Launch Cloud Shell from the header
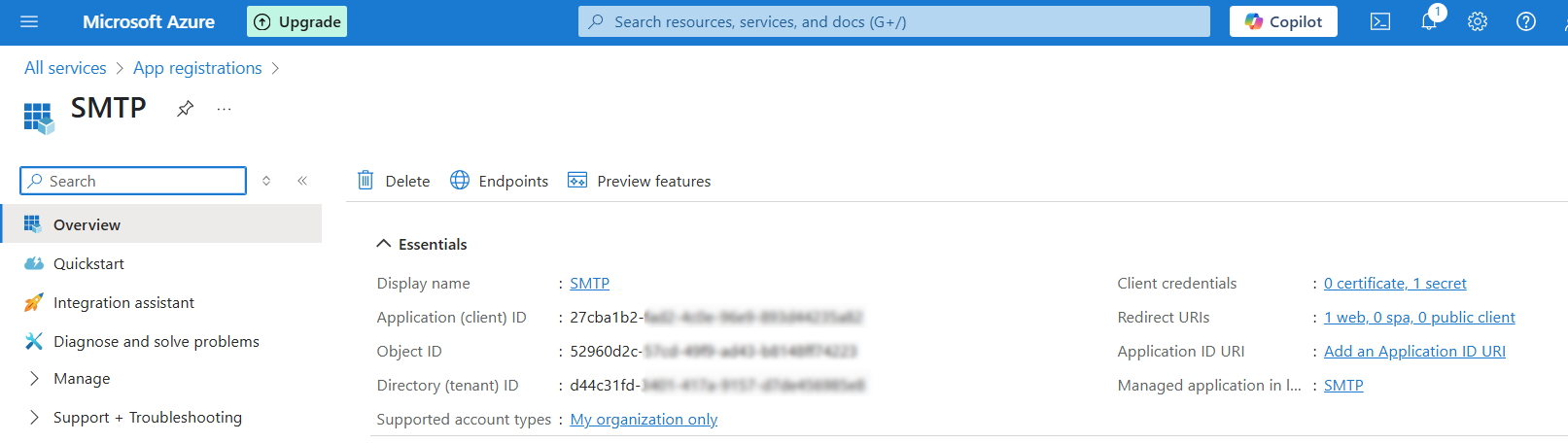The width and height of the screenshot is (1568, 443). pyautogui.click(x=1380, y=21)
